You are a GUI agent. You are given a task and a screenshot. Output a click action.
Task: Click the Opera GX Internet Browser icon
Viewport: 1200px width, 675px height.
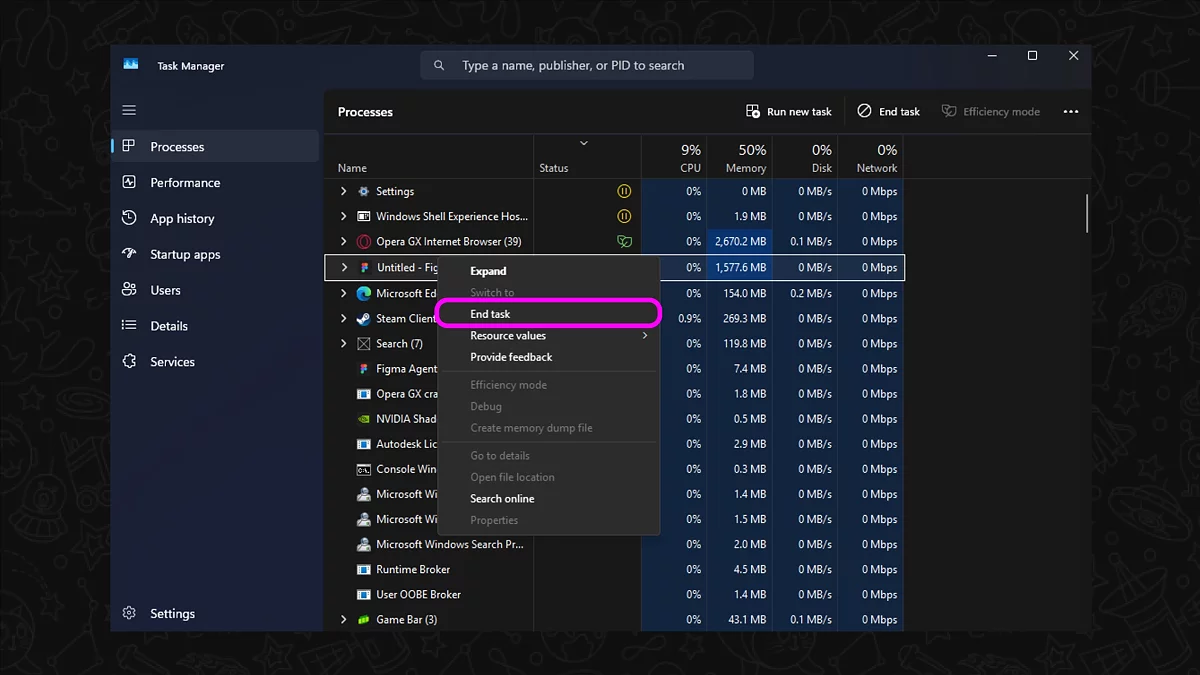coord(364,242)
